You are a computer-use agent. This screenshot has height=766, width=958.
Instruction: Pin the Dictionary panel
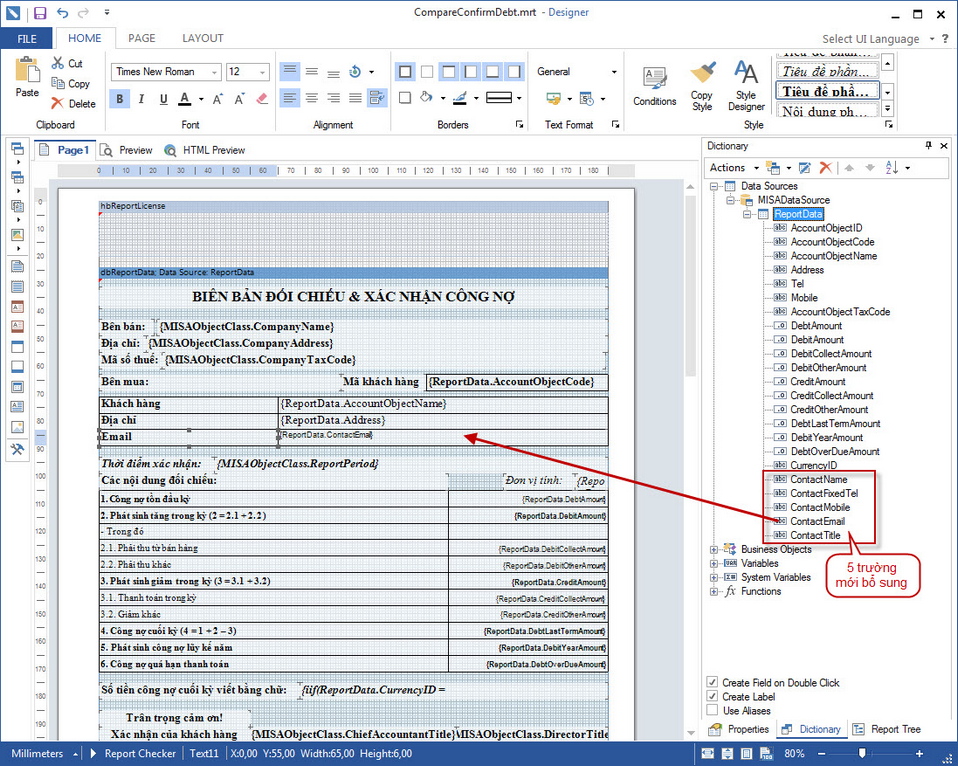click(929, 145)
